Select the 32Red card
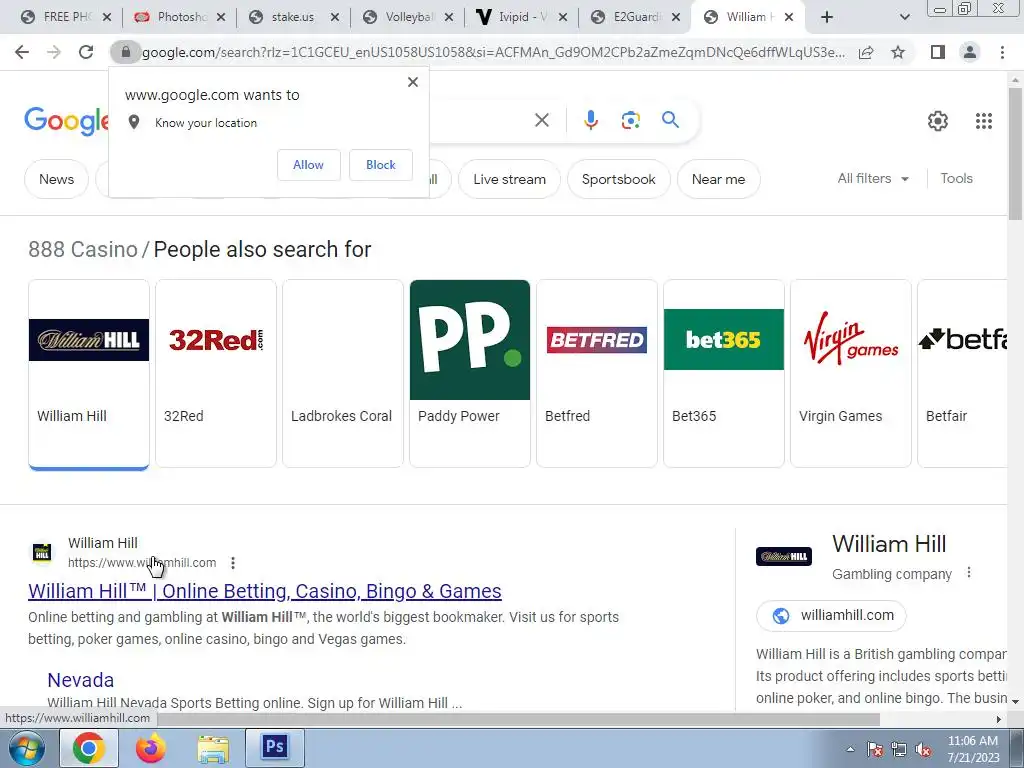Screen dimensions: 1024x768 click(216, 374)
